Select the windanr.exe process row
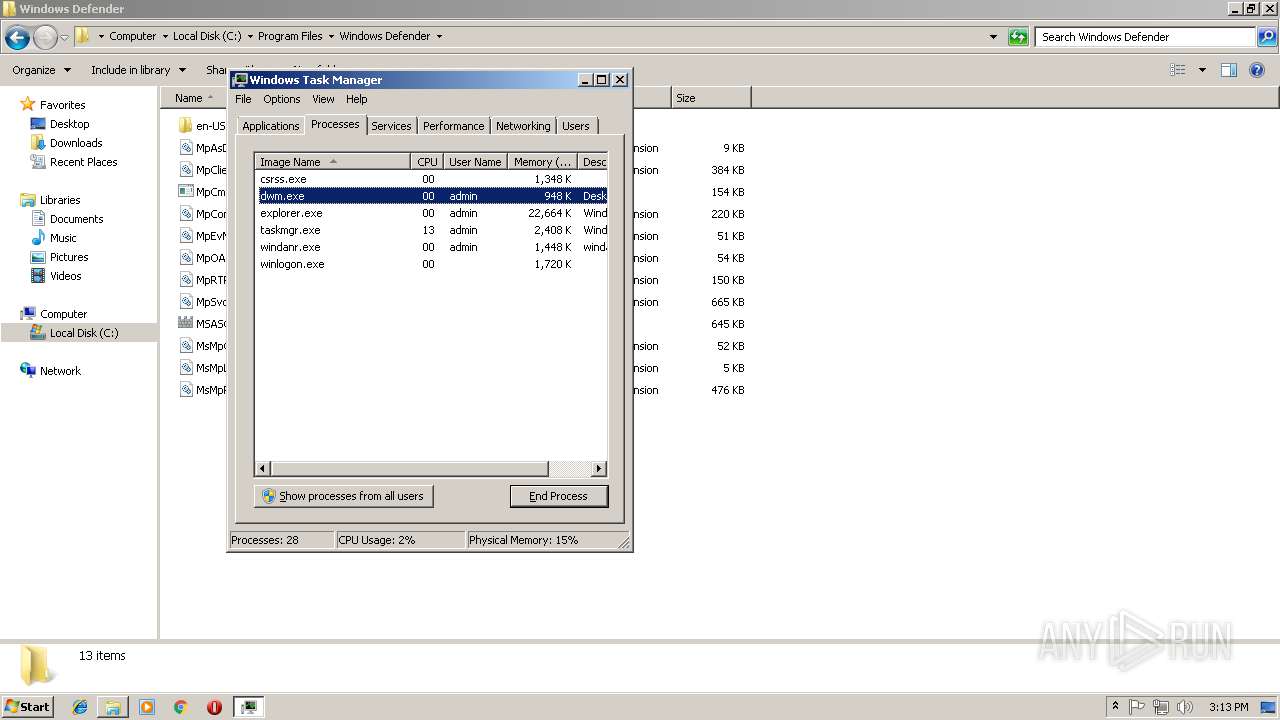This screenshot has width=1280, height=720. tap(431, 247)
